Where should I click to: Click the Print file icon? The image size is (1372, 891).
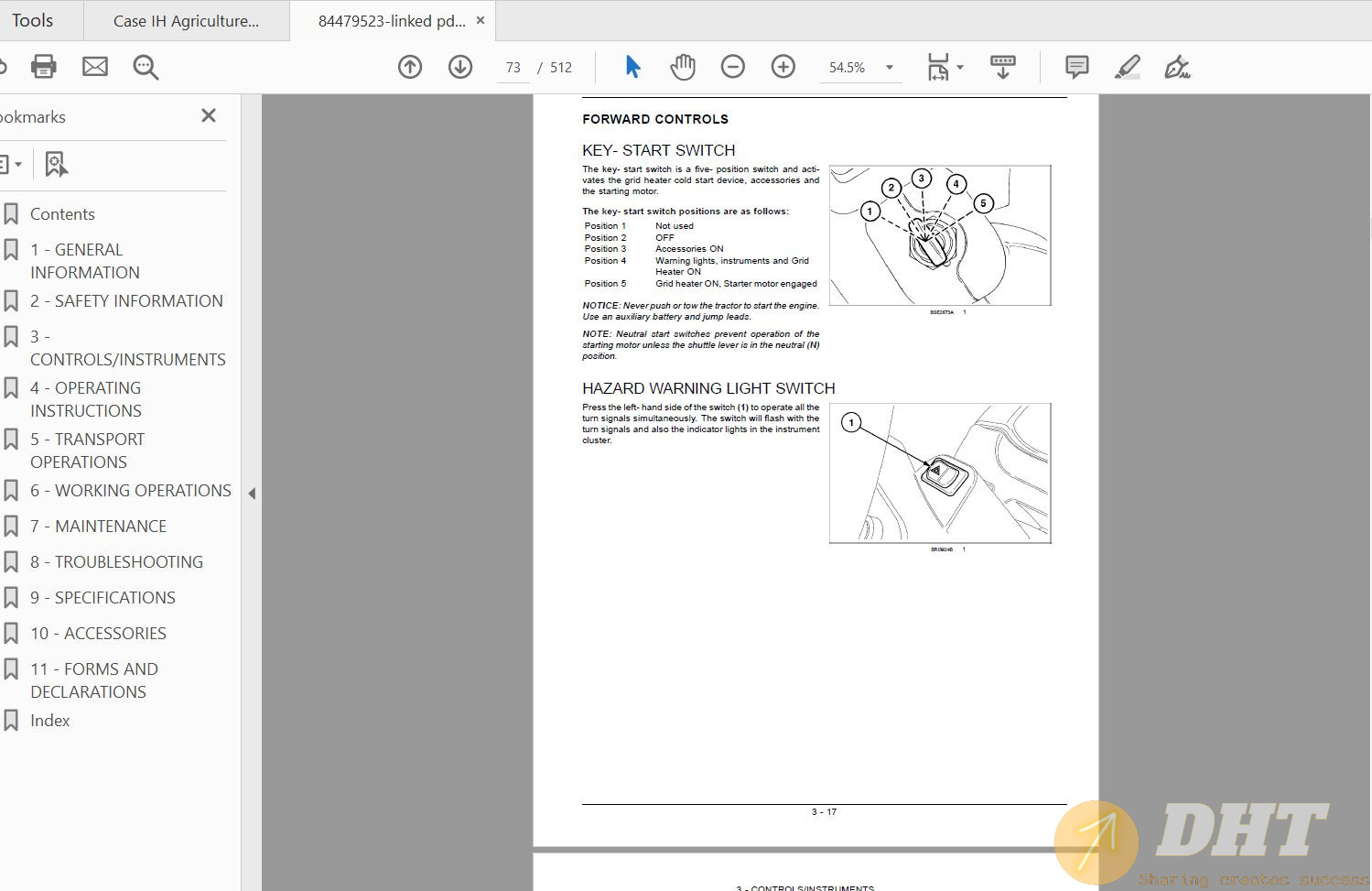(43, 67)
